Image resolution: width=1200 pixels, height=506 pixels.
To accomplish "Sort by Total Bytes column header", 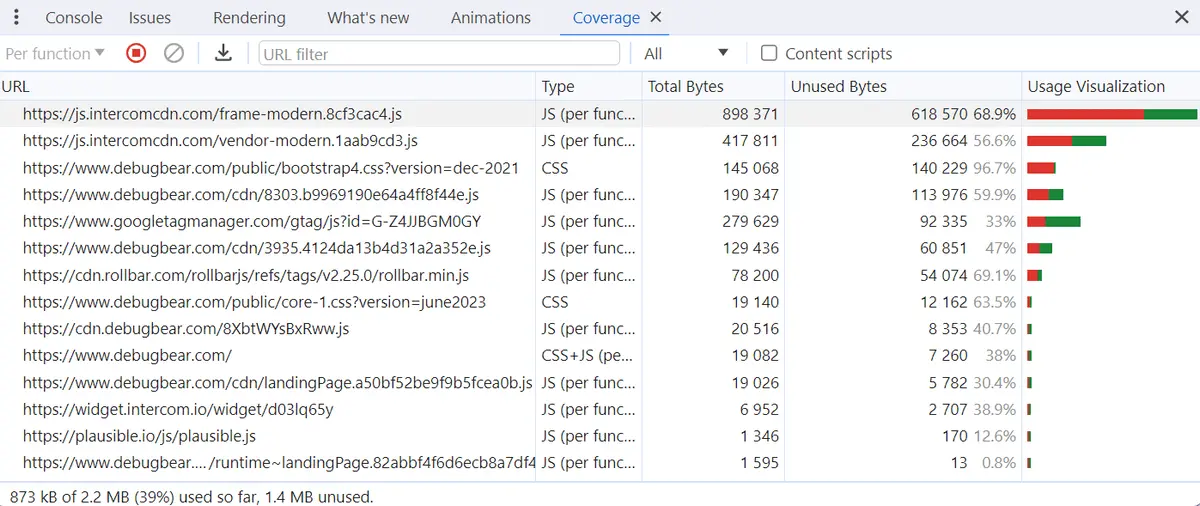I will 712,86.
